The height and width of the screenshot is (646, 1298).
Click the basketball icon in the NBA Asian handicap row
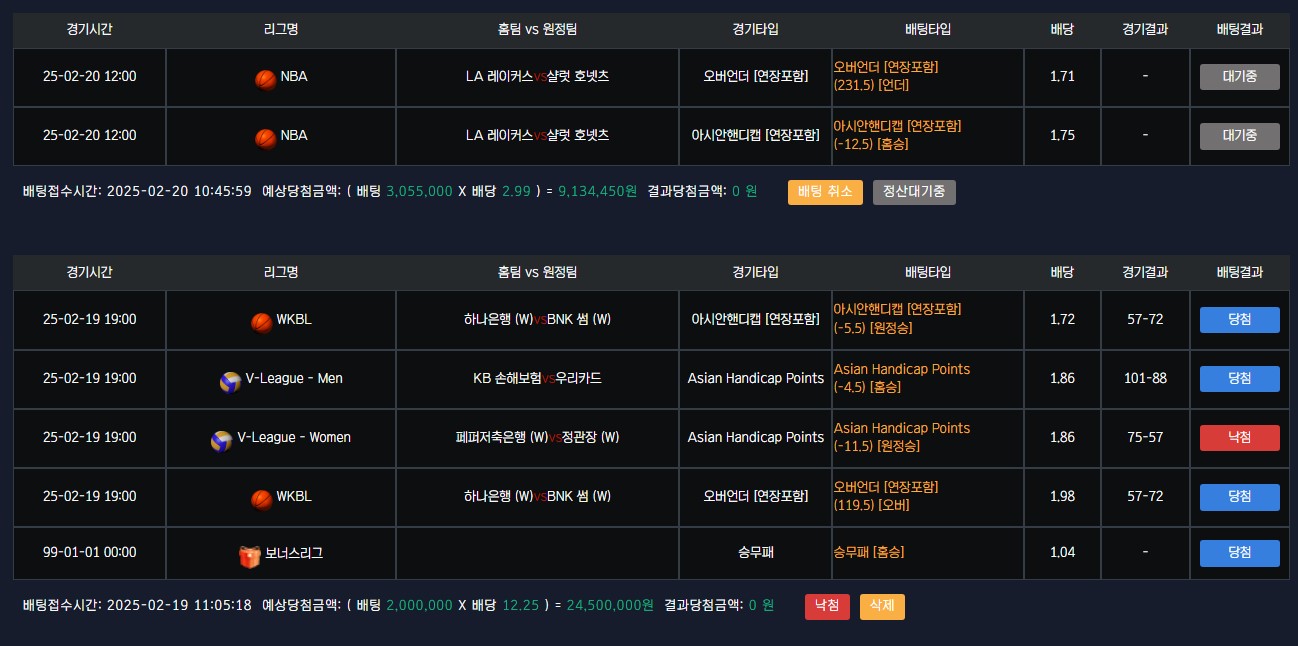[x=265, y=137]
